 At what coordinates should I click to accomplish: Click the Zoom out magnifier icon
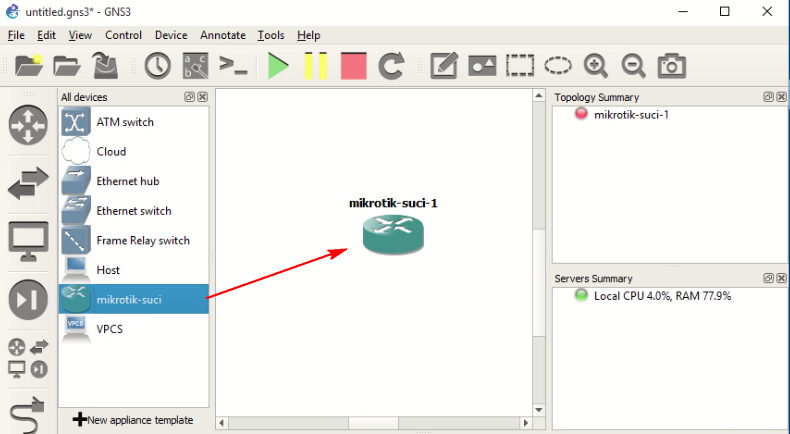(633, 66)
